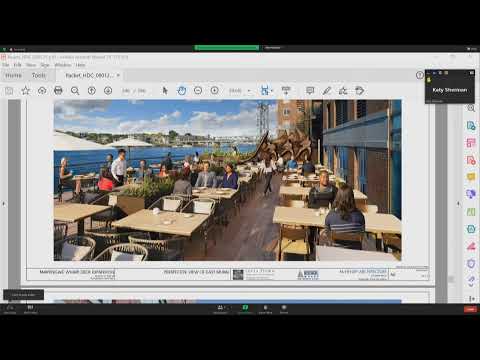The image size is (480, 360).
Task: Click the Kelly Shannon video thumbnail
Action: pyautogui.click(x=449, y=87)
